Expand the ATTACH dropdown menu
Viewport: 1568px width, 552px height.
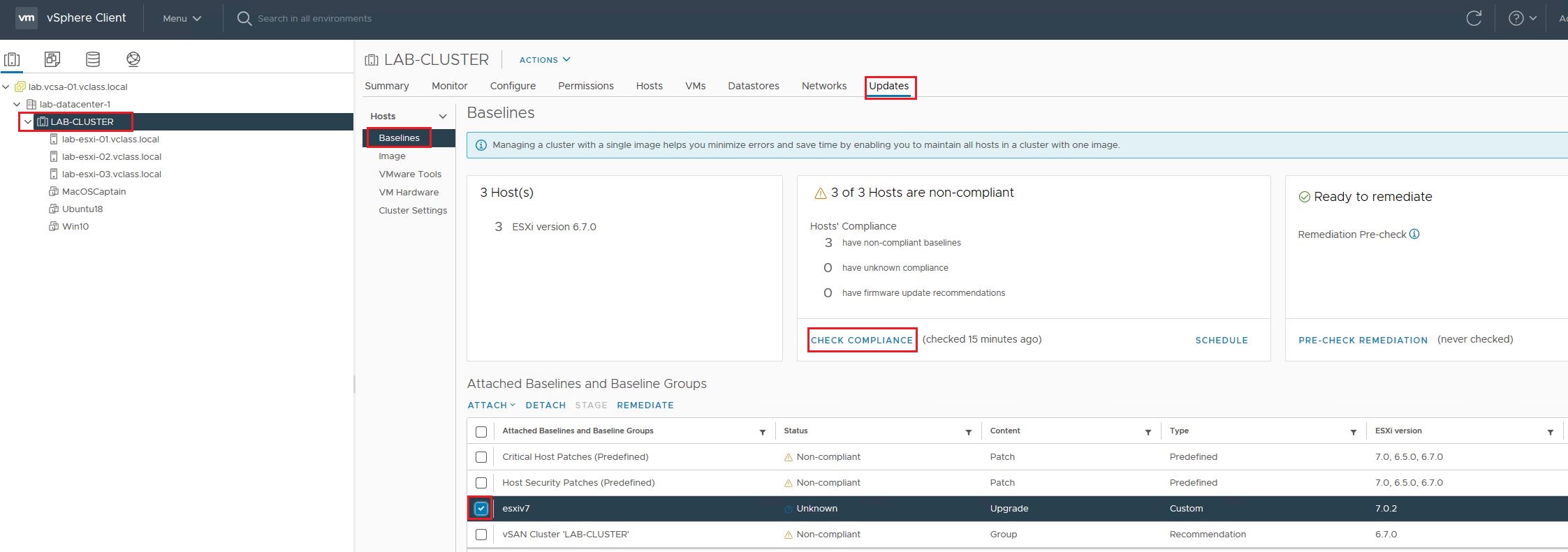pos(491,405)
